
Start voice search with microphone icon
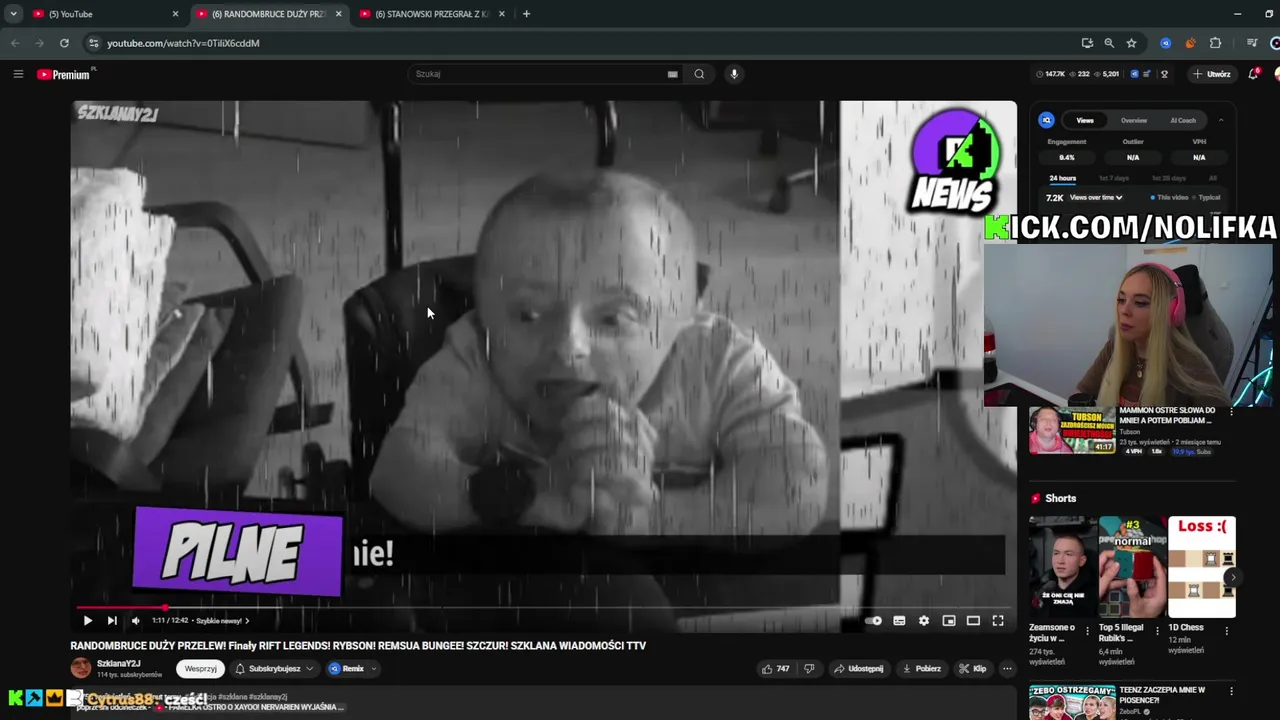tap(734, 74)
